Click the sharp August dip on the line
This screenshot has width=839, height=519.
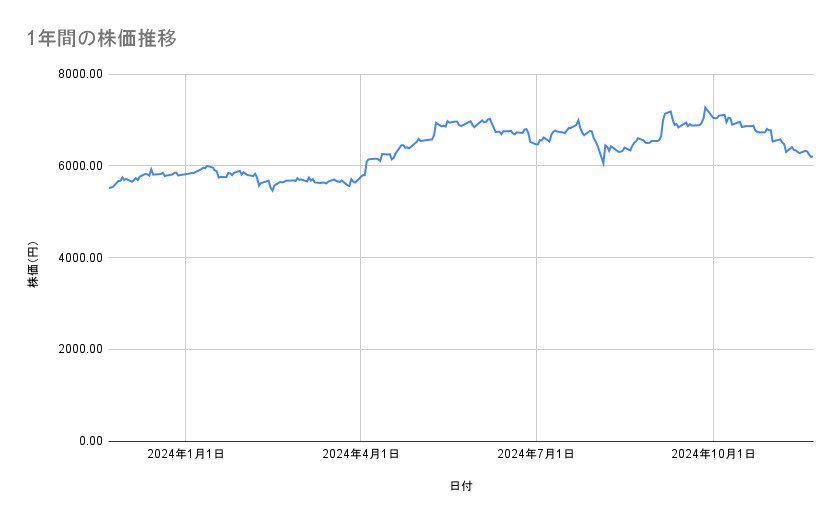(x=603, y=163)
